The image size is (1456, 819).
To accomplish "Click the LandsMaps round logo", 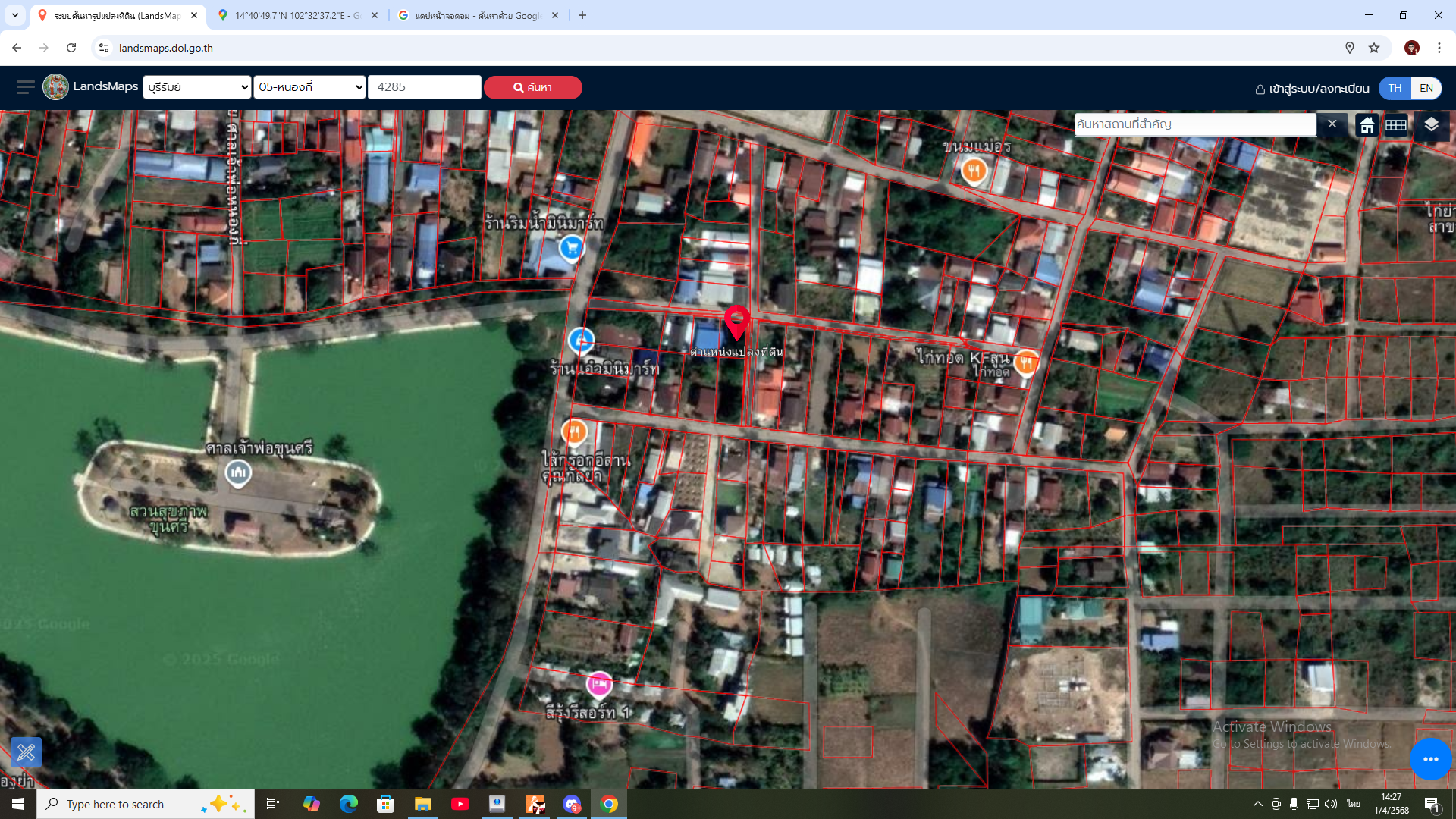I will pyautogui.click(x=55, y=87).
